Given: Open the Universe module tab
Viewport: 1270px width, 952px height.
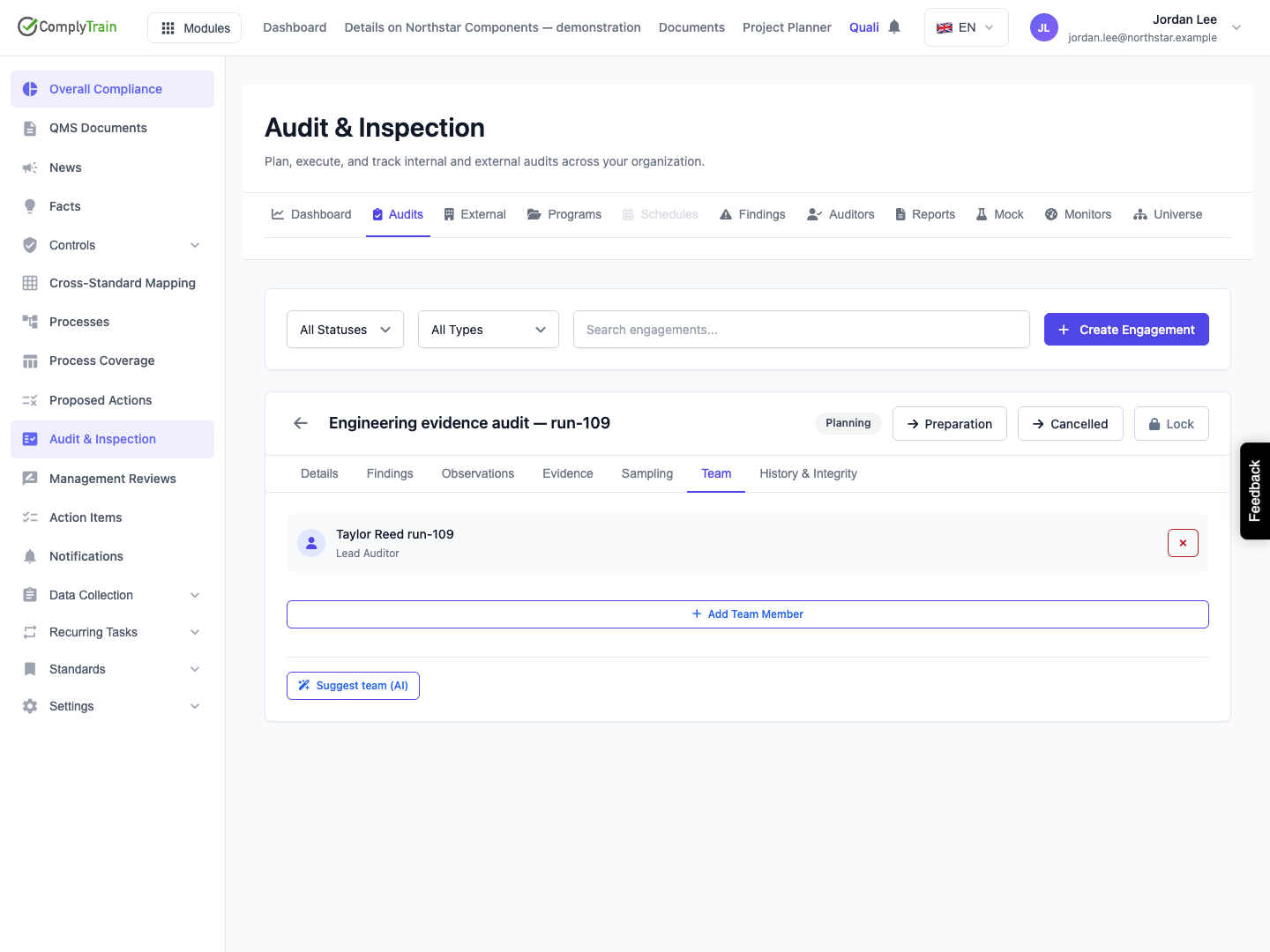Looking at the screenshot, I should 1168,214.
